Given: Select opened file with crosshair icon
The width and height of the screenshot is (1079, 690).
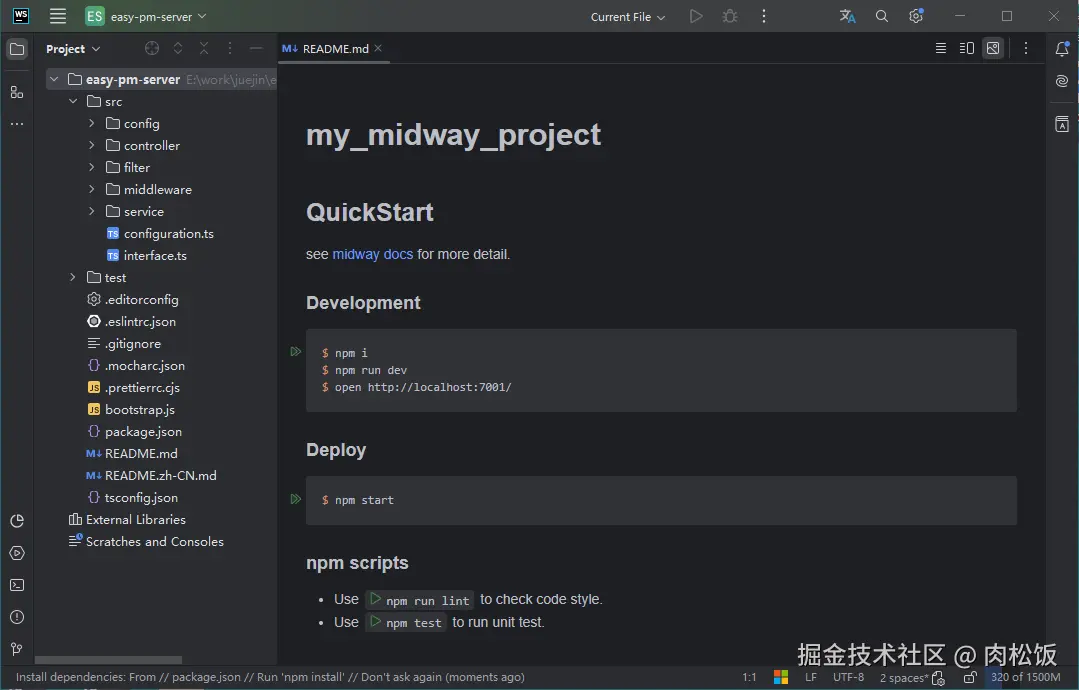Looking at the screenshot, I should (152, 48).
